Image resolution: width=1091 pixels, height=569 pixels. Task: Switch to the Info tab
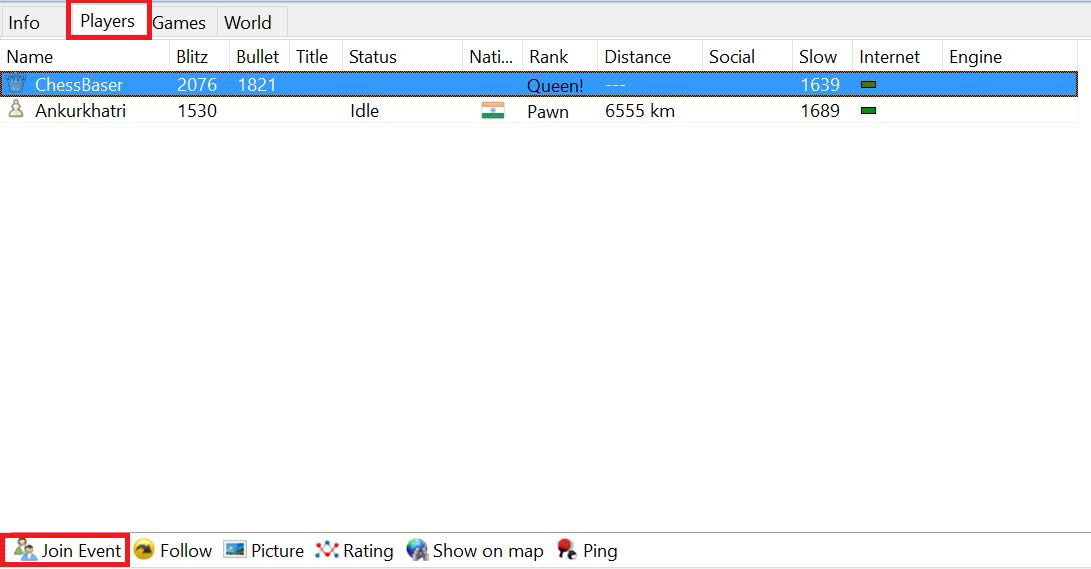coord(25,22)
